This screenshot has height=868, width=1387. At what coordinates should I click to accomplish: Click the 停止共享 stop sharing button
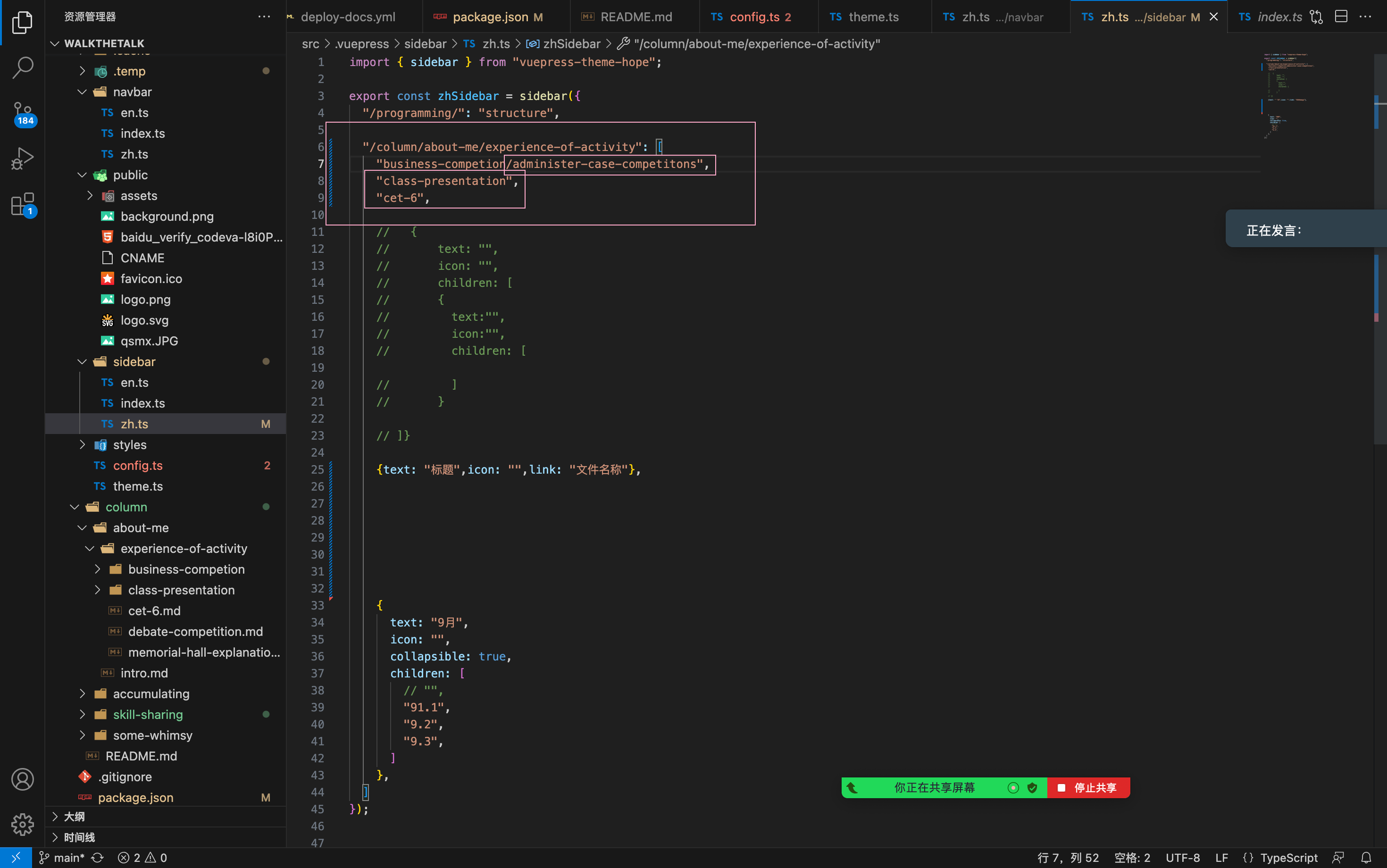coord(1088,788)
